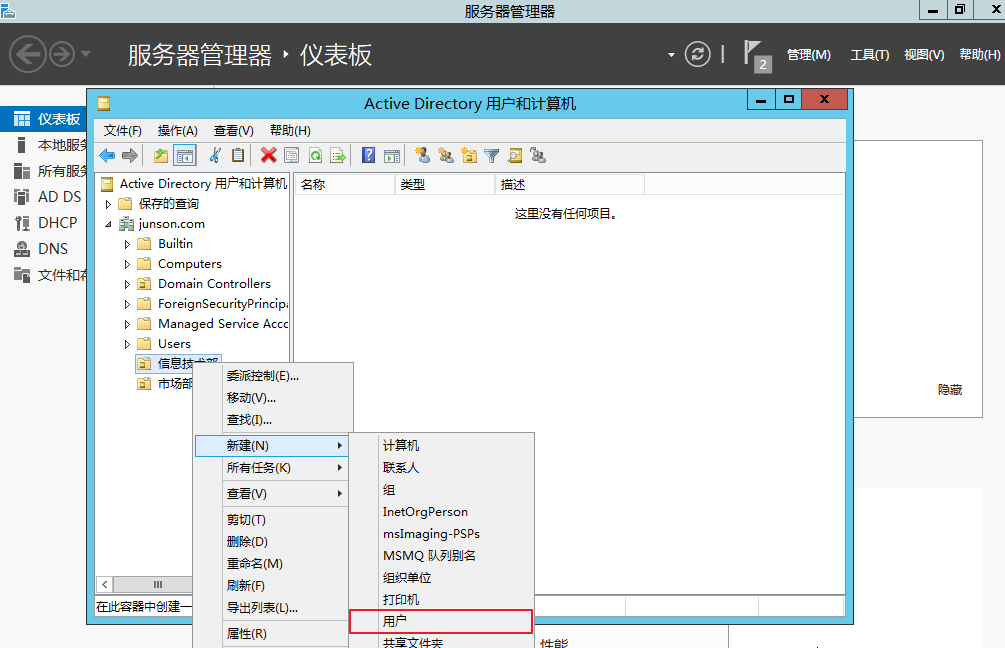Click the 类型 column header
Screen dimensions: 1005x648
(445, 185)
